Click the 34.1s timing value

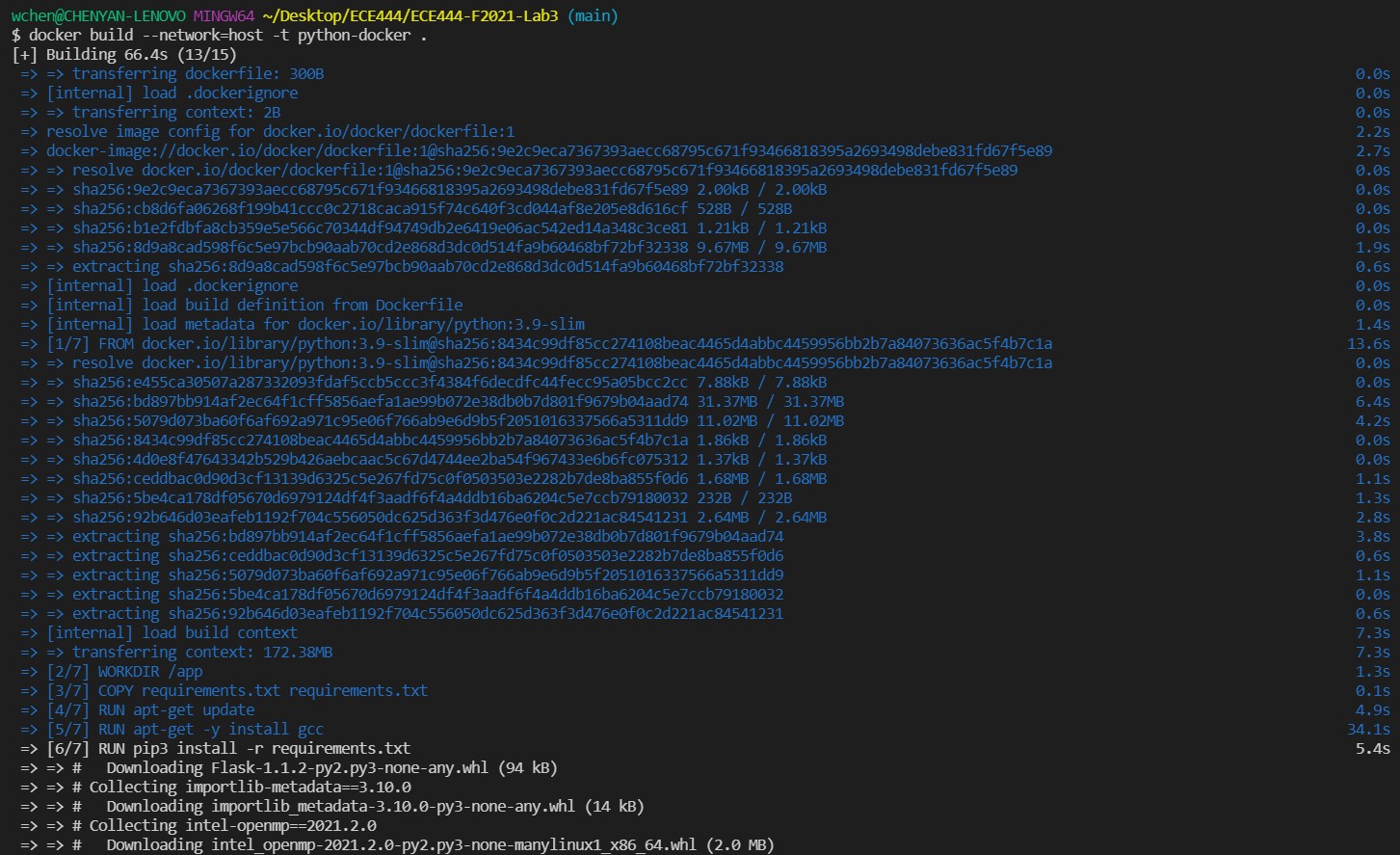pos(1368,730)
